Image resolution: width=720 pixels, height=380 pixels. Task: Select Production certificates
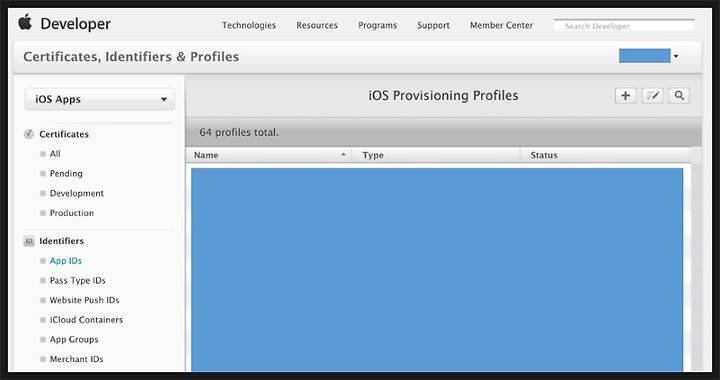pyautogui.click(x=72, y=213)
